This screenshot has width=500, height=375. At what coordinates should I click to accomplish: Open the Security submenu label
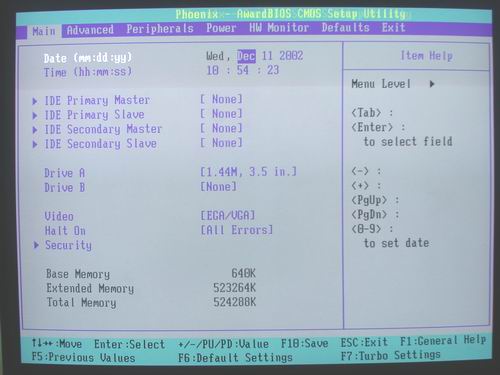(x=68, y=245)
